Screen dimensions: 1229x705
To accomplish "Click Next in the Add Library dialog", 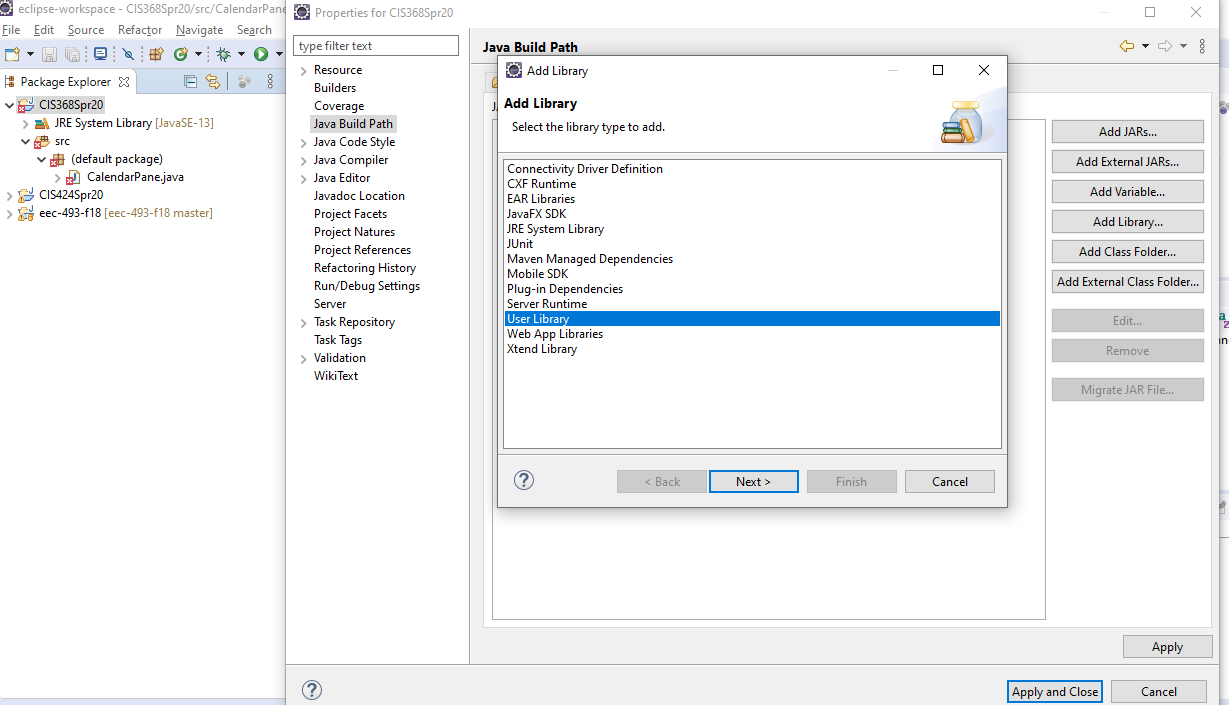I will point(753,481).
